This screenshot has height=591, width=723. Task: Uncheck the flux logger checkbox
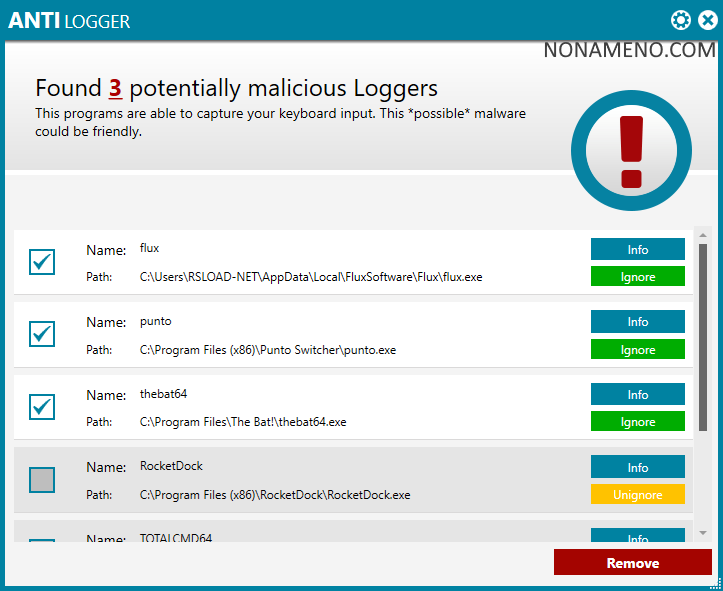coord(42,262)
